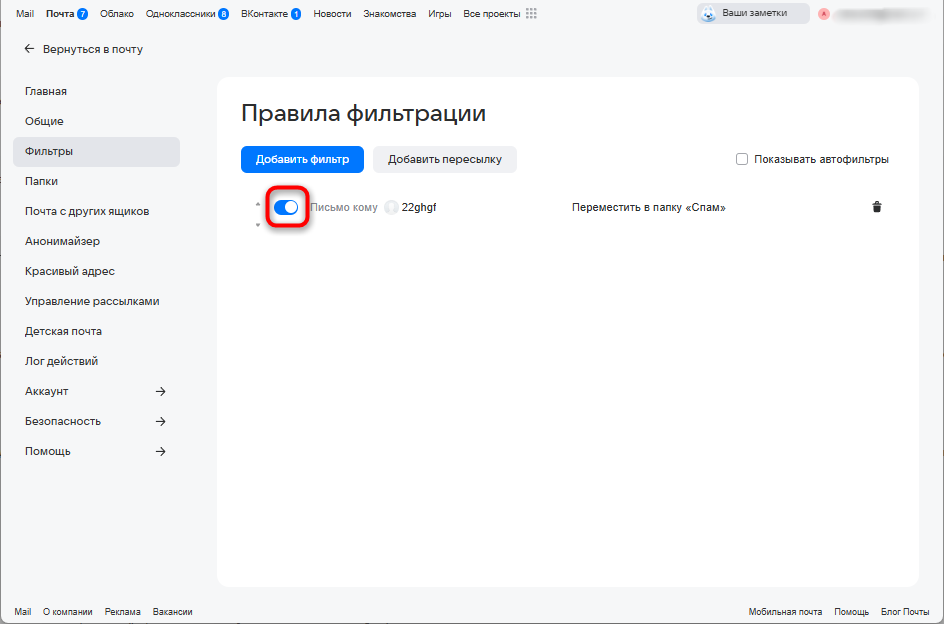The height and width of the screenshot is (624, 944).
Task: Click the 22ghgf contact avatar
Action: point(391,207)
